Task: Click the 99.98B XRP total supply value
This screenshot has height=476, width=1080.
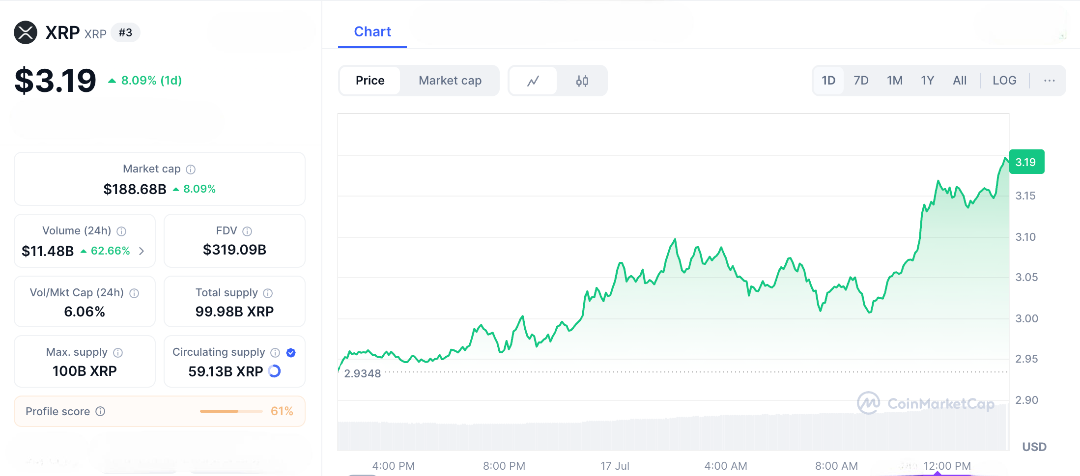Action: pyautogui.click(x=235, y=311)
